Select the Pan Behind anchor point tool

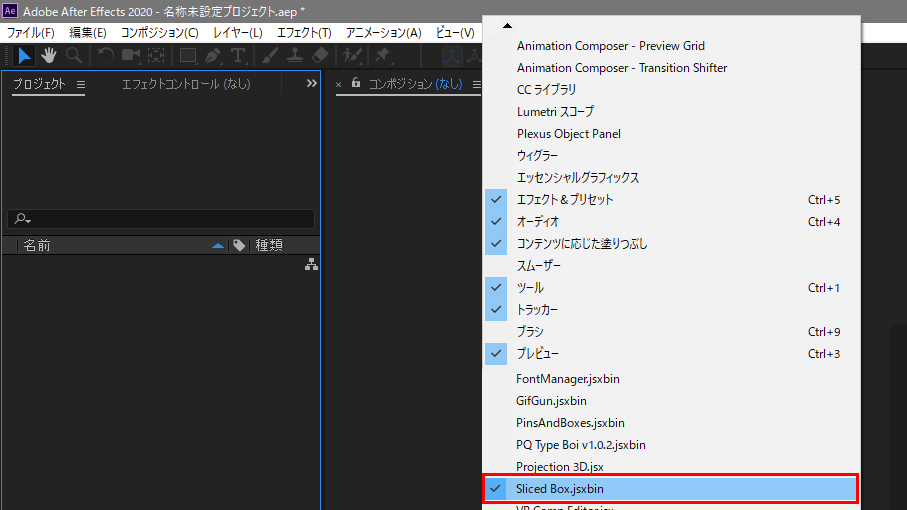(x=156, y=56)
